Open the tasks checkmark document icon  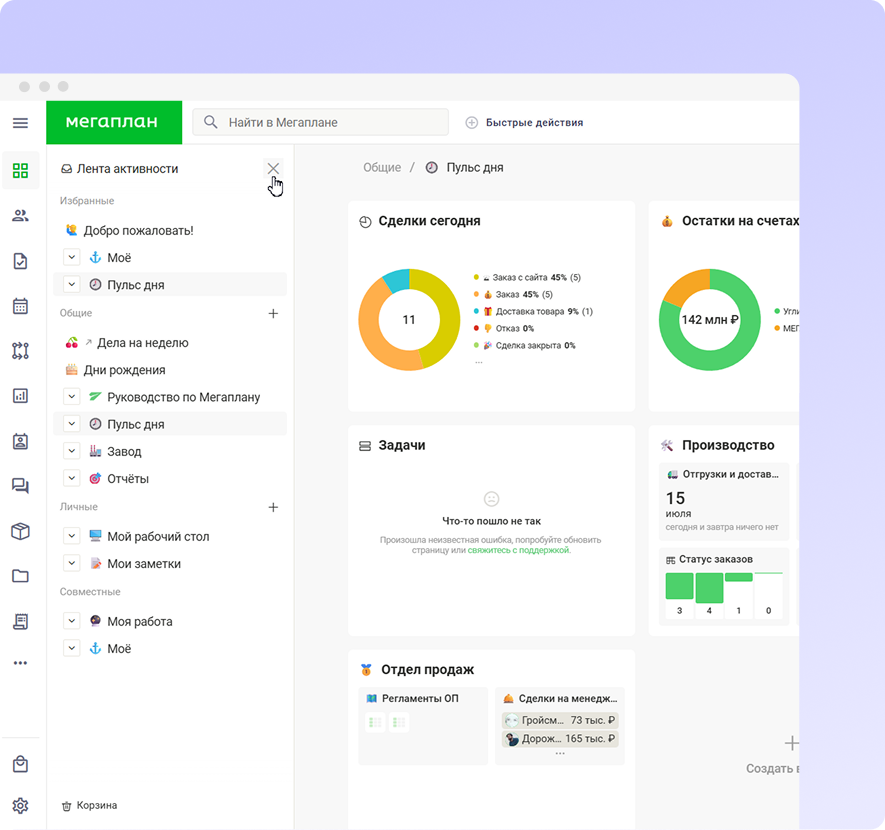tap(20, 261)
